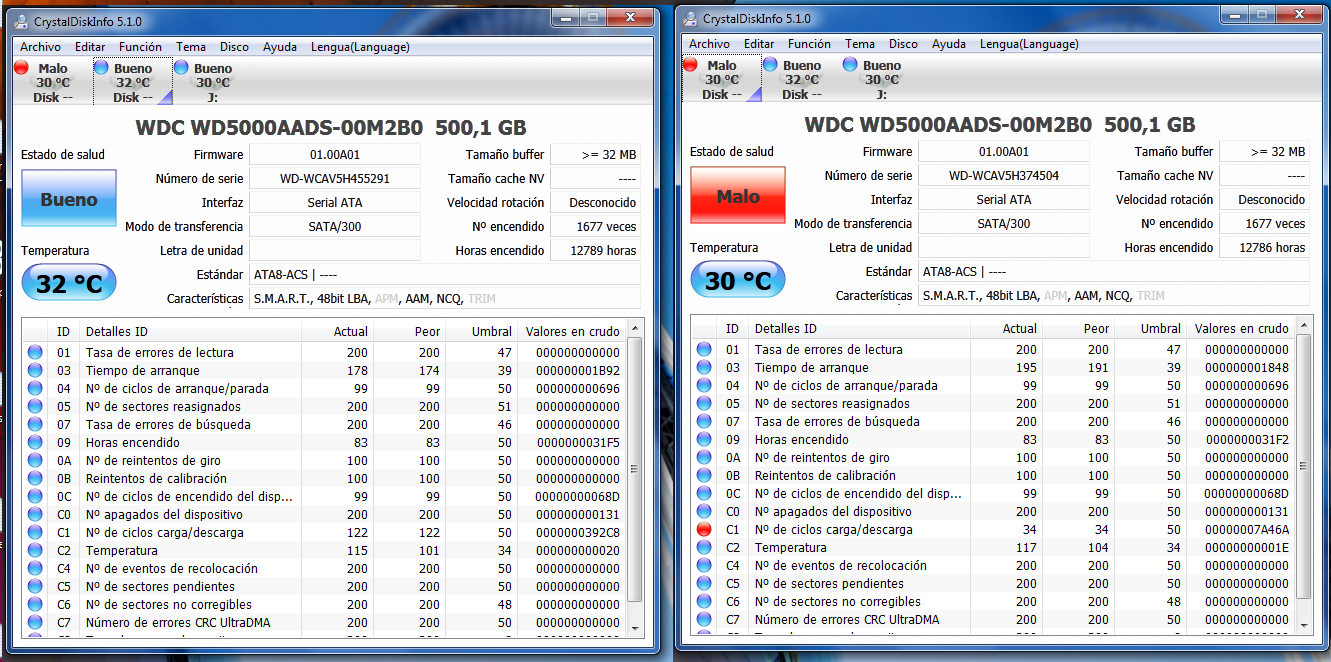Image resolution: width=1331 pixels, height=662 pixels.
Task: Click the blue dot beside Horas encendido
Action: coord(33,442)
